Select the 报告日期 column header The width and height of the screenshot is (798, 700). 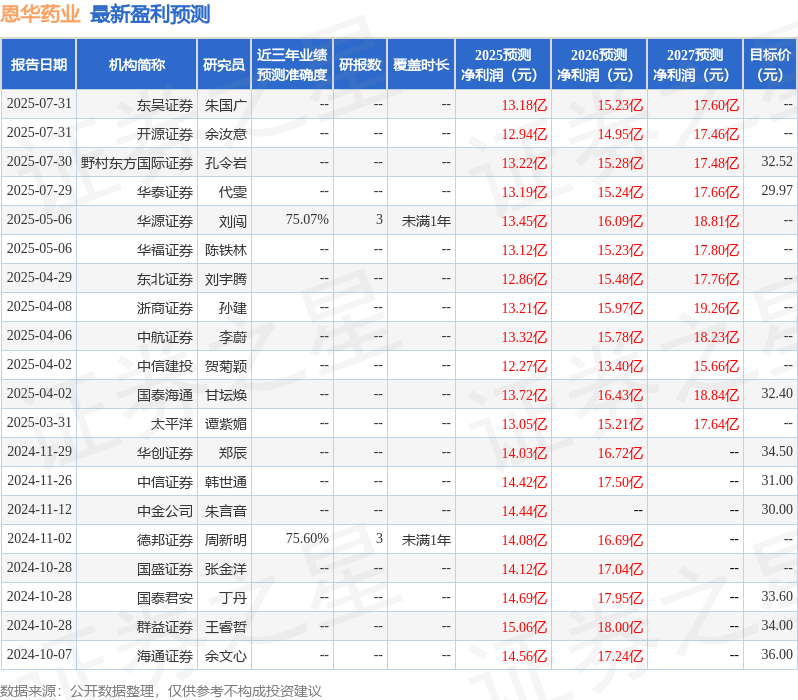pos(39,65)
